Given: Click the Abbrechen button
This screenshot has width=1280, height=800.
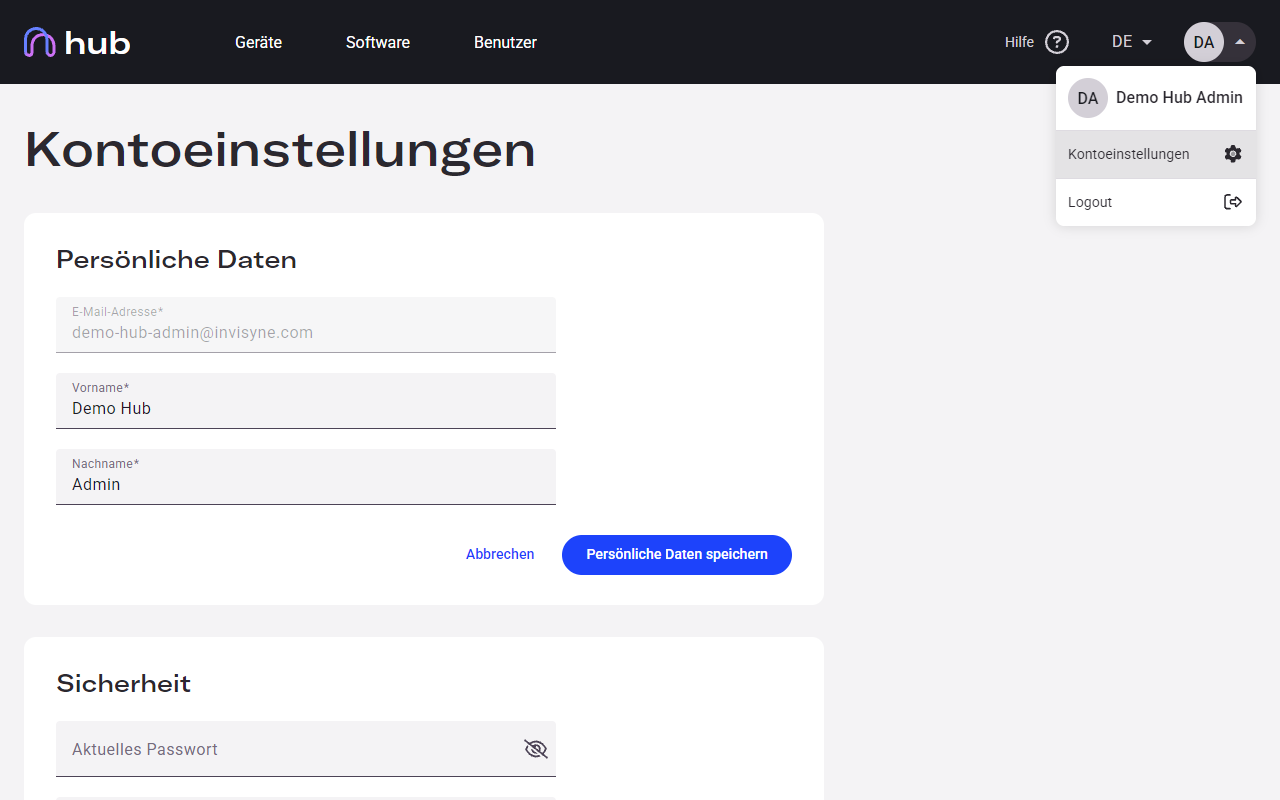Looking at the screenshot, I should (500, 554).
